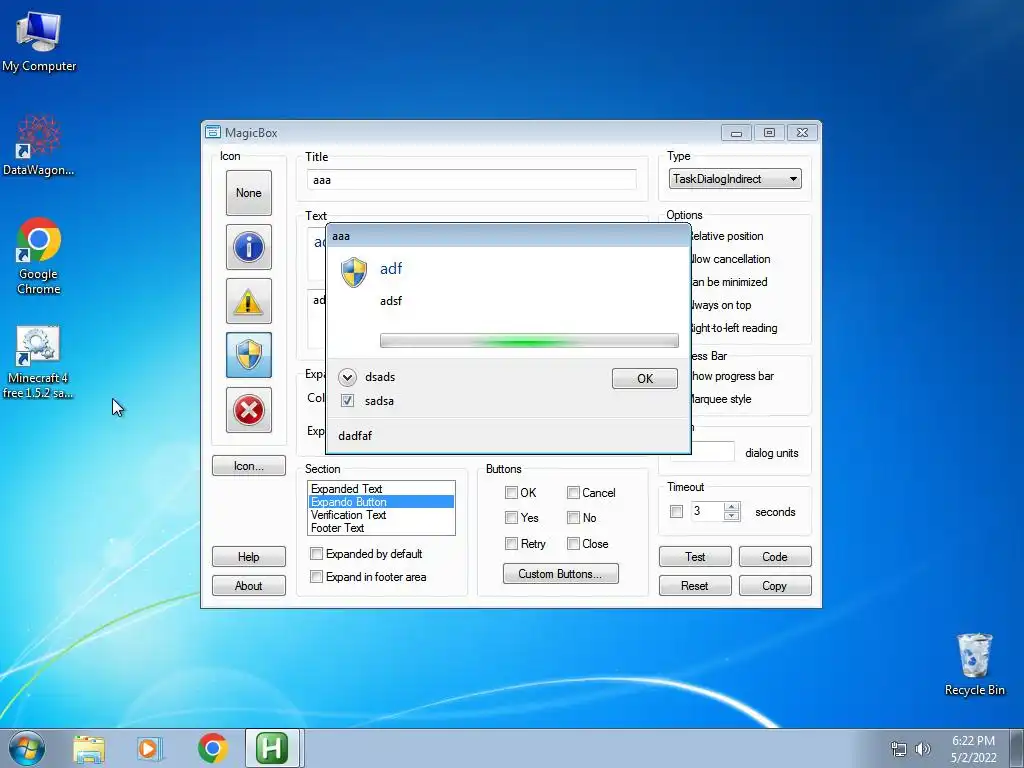Open Windows Media Player from taskbar
Image resolution: width=1024 pixels, height=768 pixels.
(x=150, y=749)
